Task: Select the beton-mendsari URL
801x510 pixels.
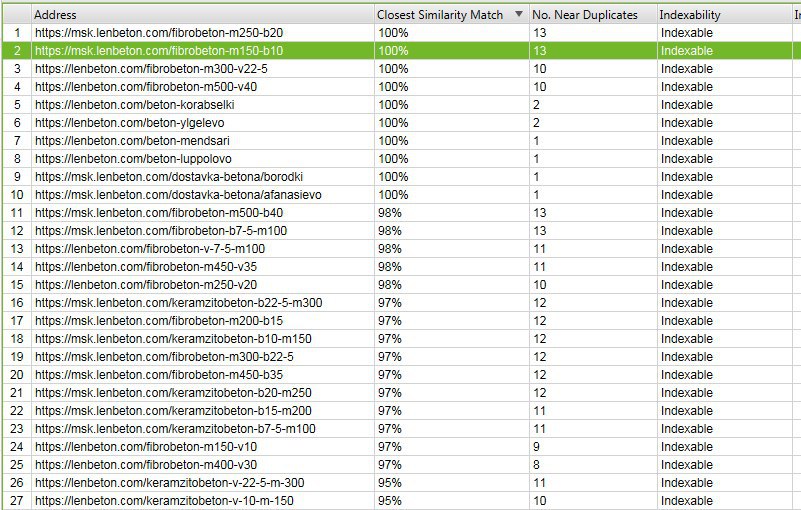Action: tap(132, 141)
